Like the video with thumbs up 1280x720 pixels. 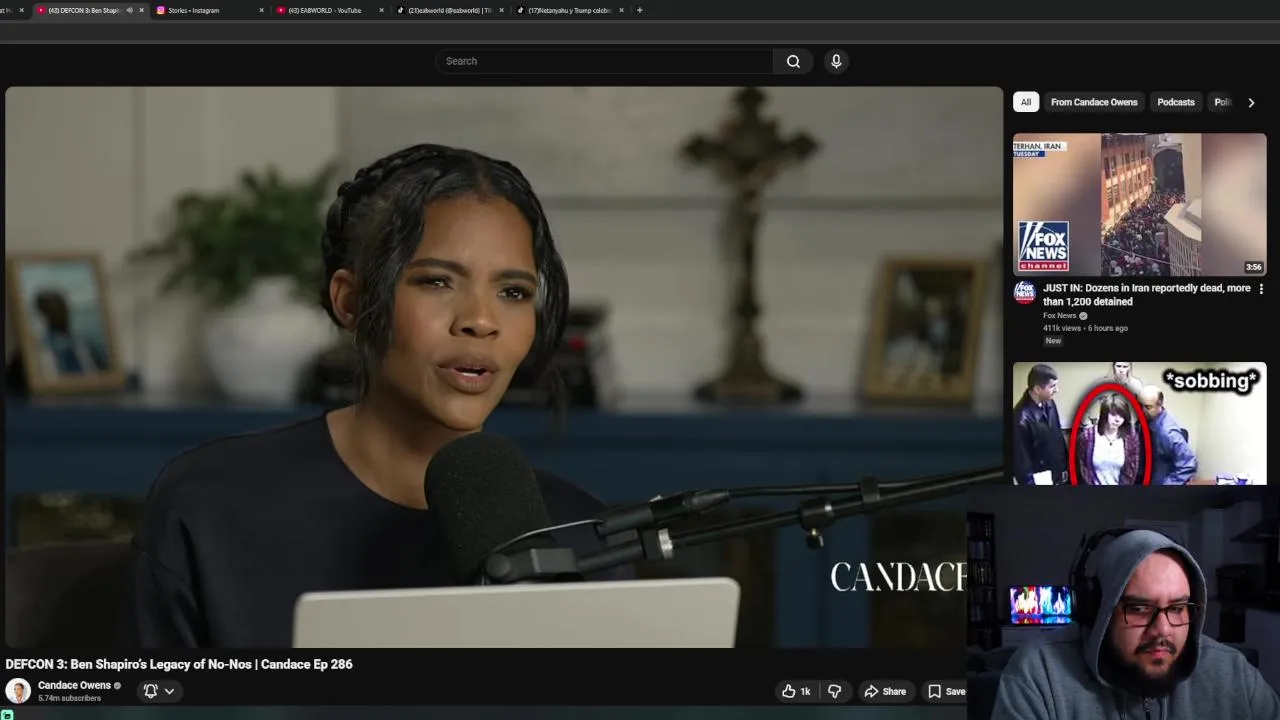pos(796,691)
